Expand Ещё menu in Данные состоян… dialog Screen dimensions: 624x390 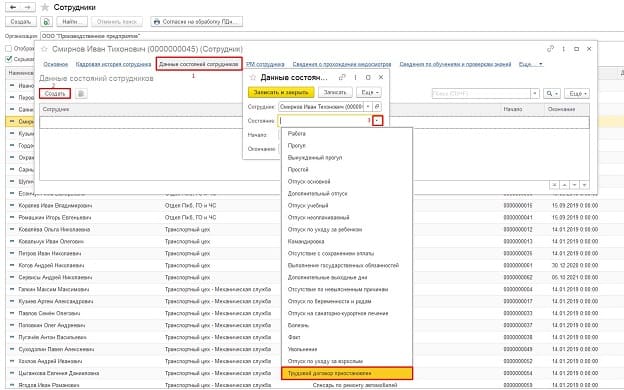(369, 92)
